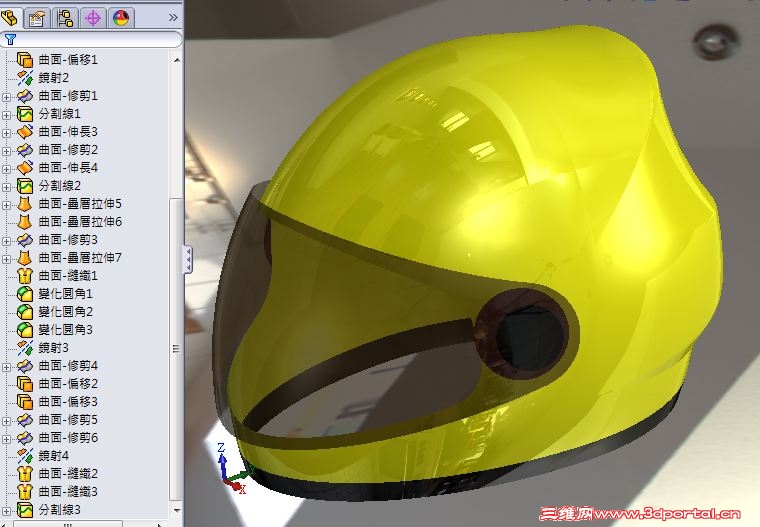Screen dimensions: 760x527
Task: Select the 曲面-縫織2 knit icon
Action: [x=25, y=474]
